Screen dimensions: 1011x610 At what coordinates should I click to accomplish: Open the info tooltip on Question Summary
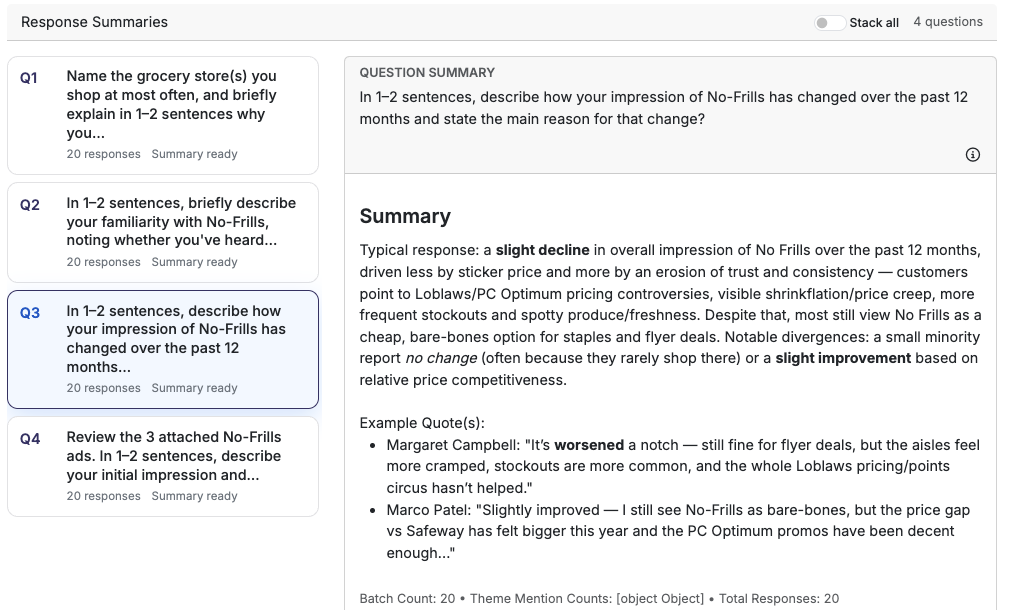pyautogui.click(x=971, y=155)
